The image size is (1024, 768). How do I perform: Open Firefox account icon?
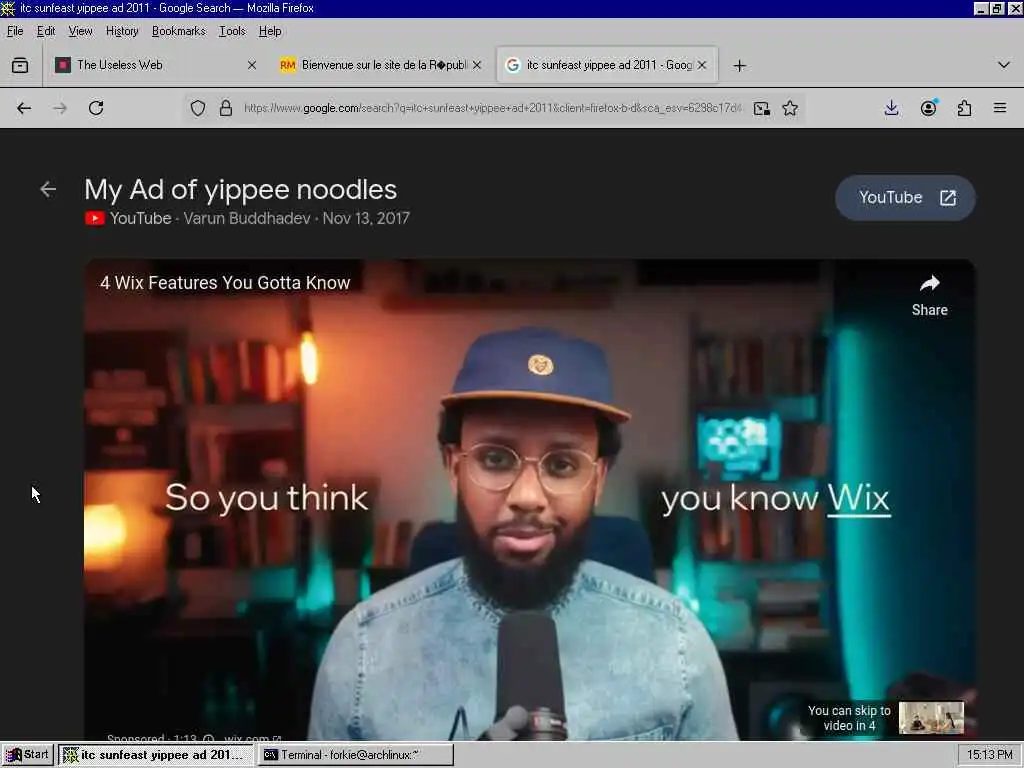(928, 108)
